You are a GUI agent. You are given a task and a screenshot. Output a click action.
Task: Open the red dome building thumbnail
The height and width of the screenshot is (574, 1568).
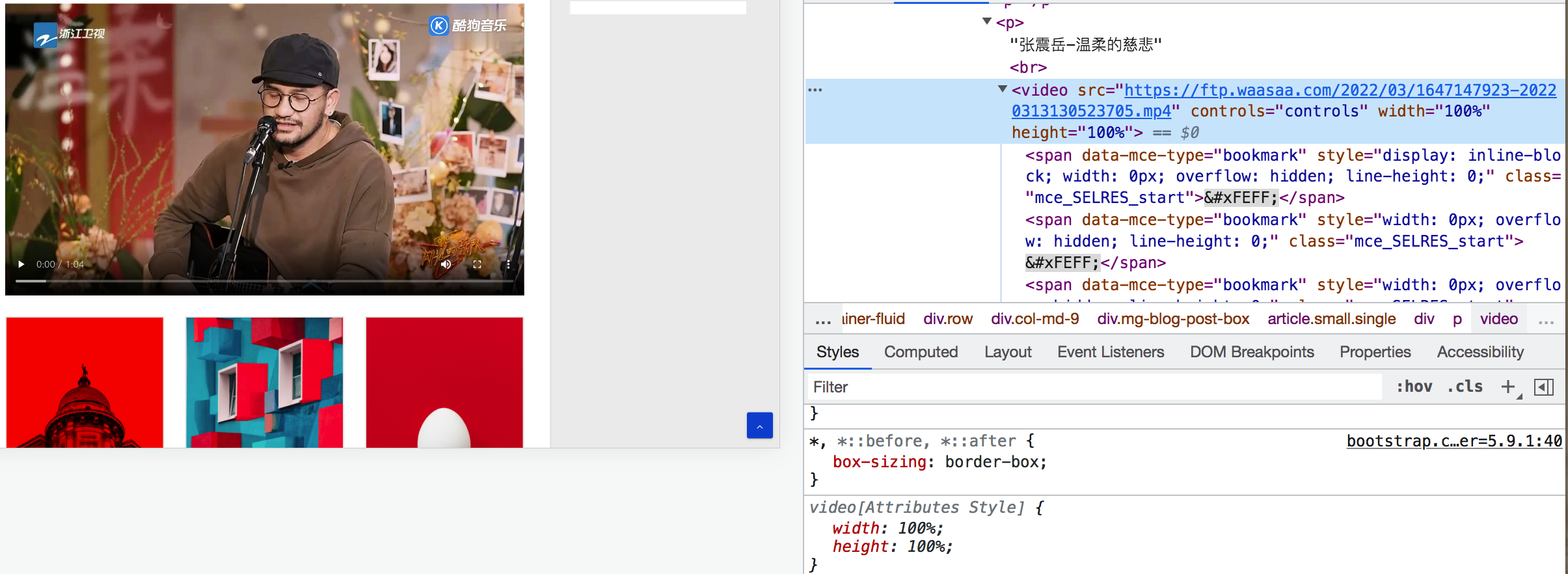tap(85, 382)
